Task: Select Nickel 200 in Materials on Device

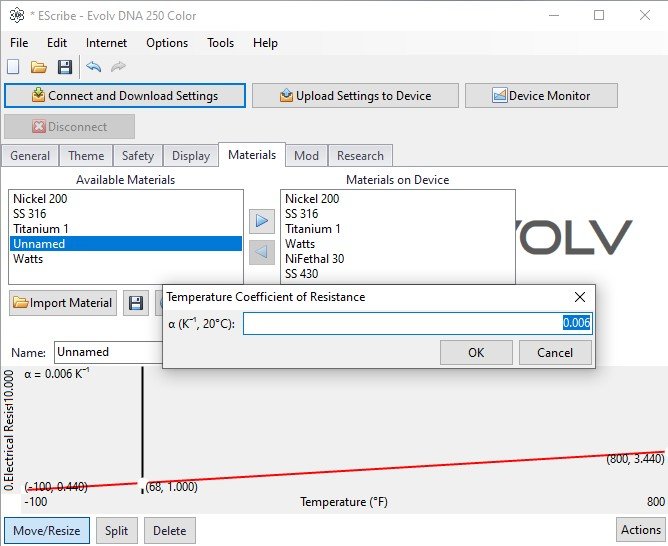Action: point(397,199)
